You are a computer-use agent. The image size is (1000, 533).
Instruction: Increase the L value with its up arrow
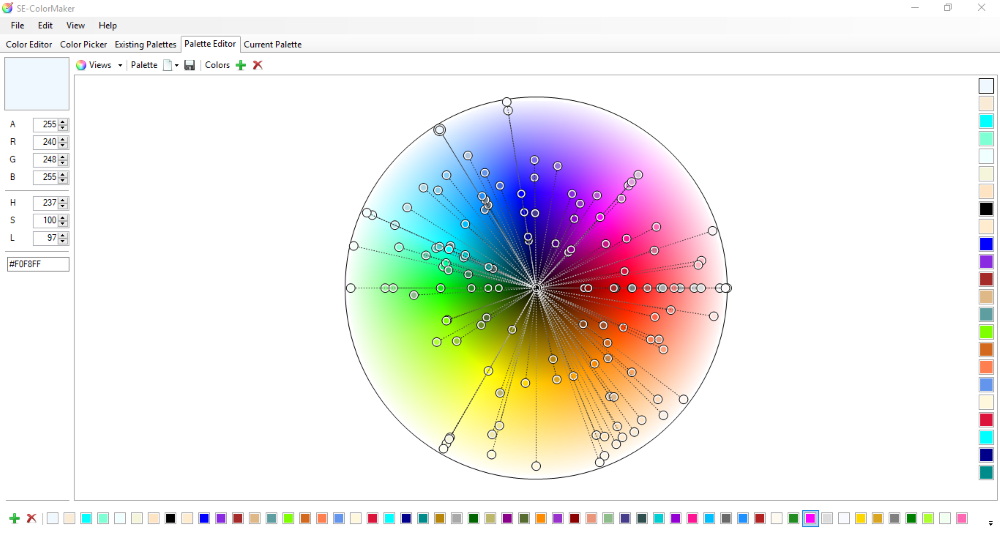pos(62,235)
